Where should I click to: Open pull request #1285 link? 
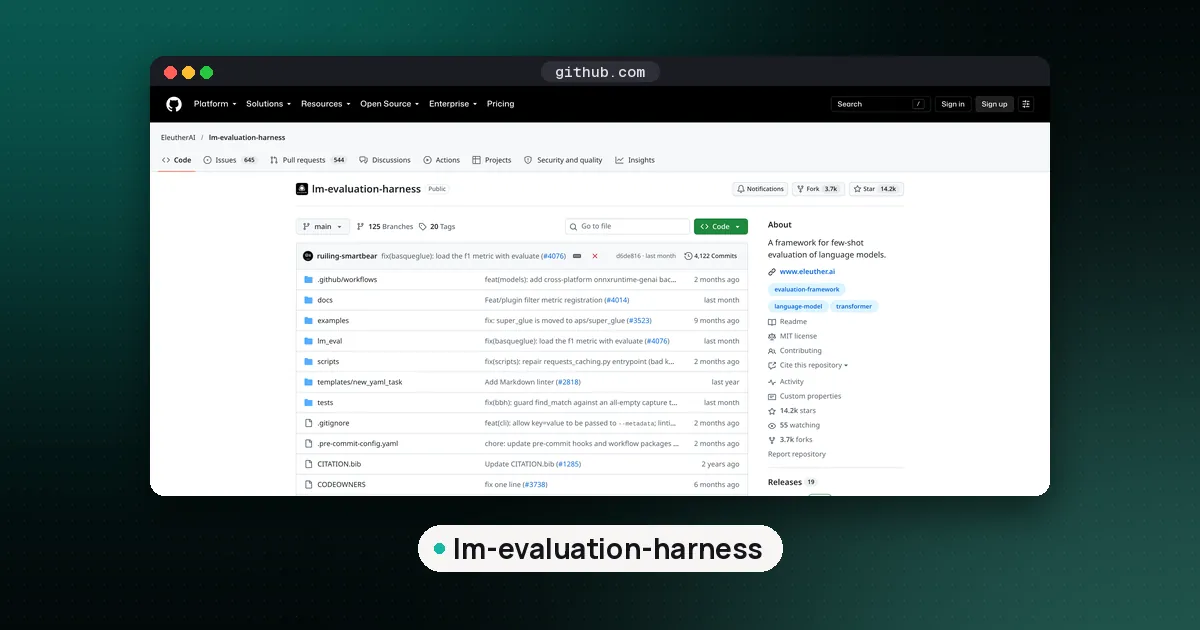pos(569,464)
